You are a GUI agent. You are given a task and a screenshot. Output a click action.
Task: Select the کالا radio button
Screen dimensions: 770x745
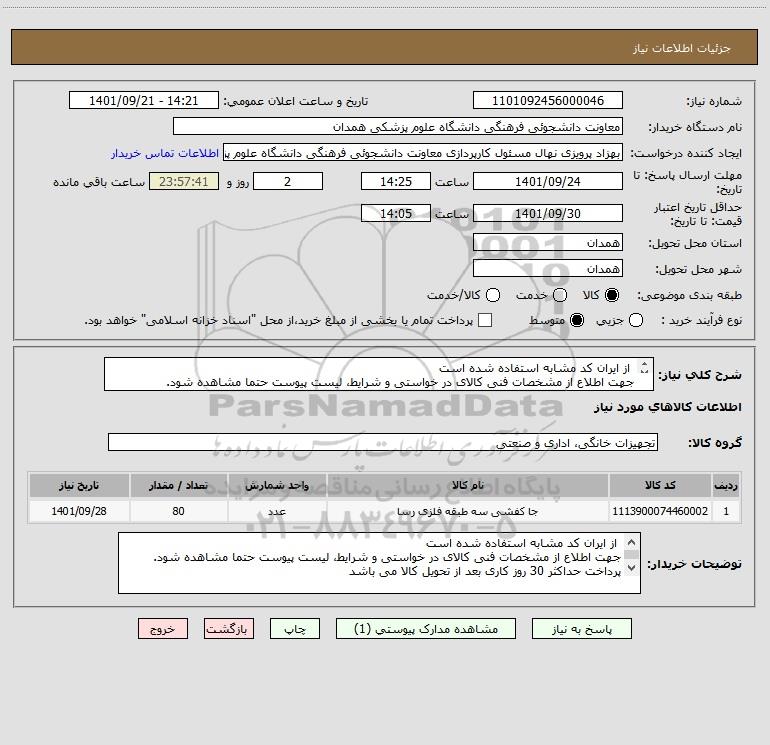point(612,295)
